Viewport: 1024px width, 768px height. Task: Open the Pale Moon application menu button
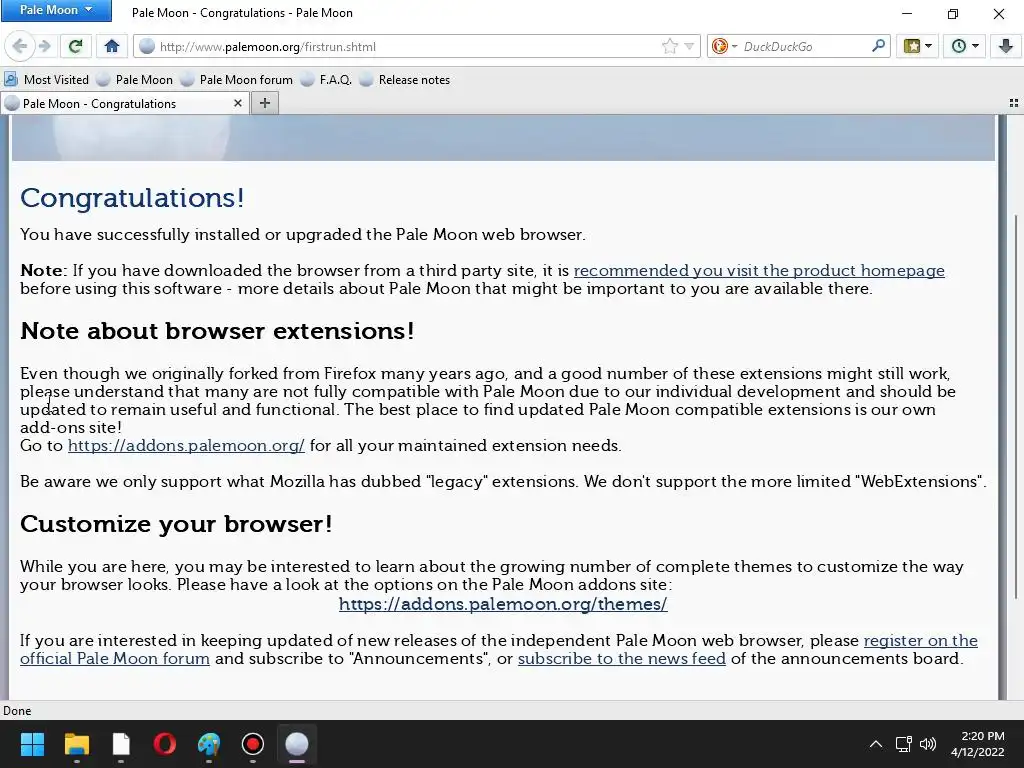coord(56,10)
